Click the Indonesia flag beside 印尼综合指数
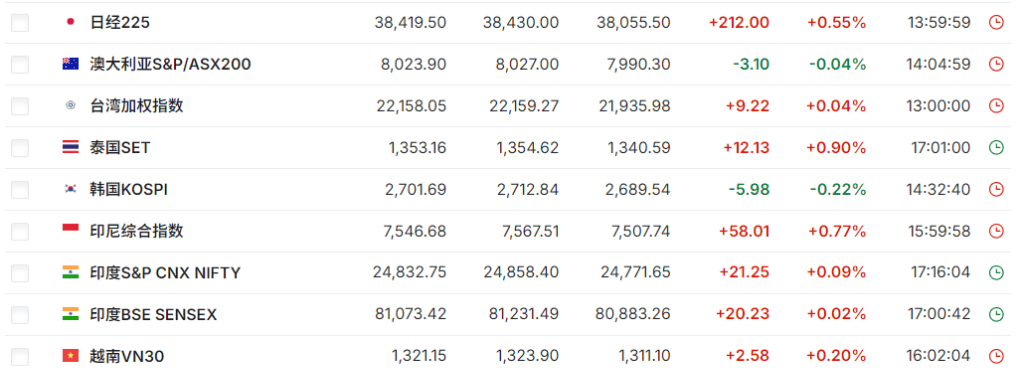1024x375 pixels. pyautogui.click(x=71, y=231)
